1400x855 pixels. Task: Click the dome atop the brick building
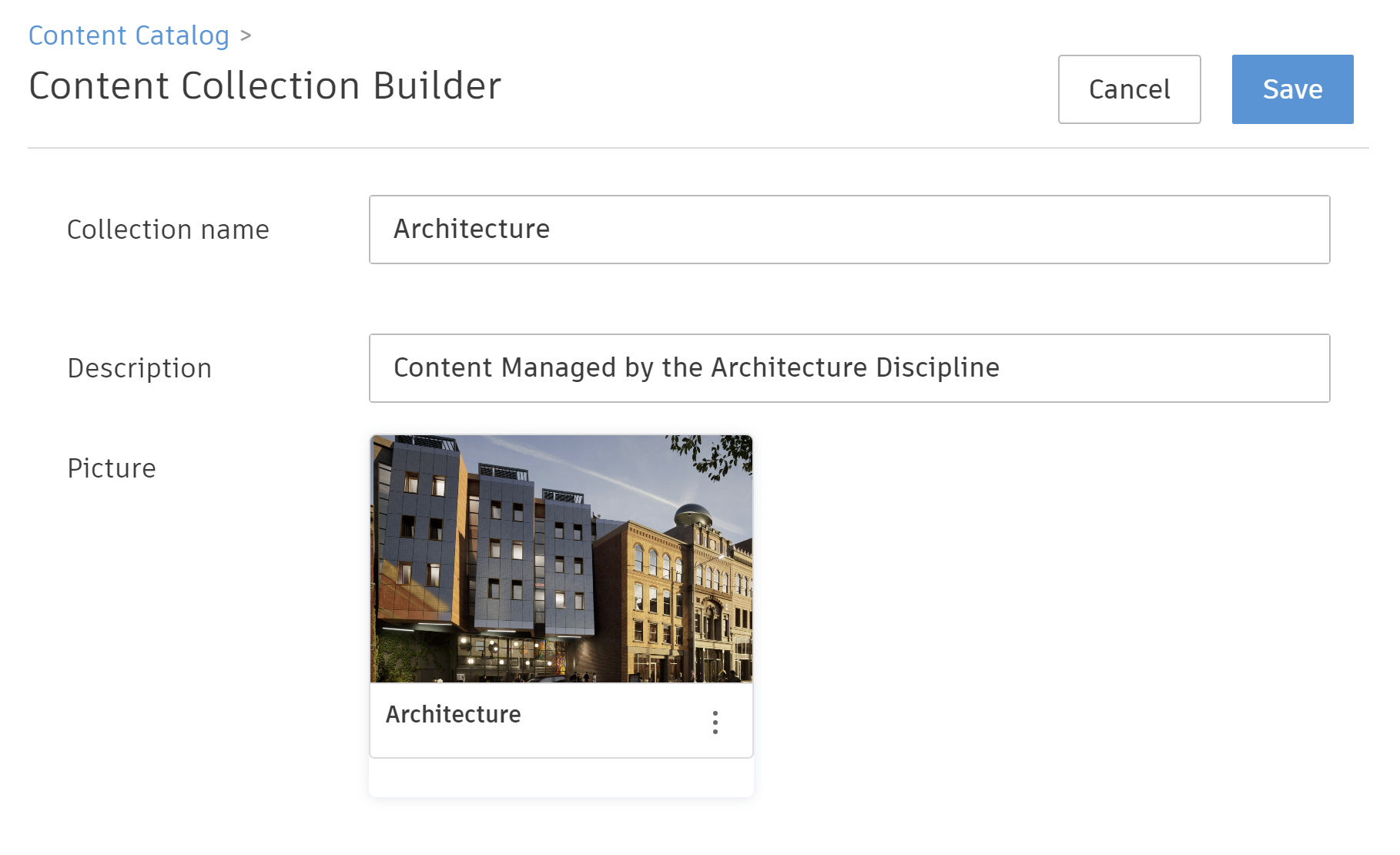coord(692,512)
